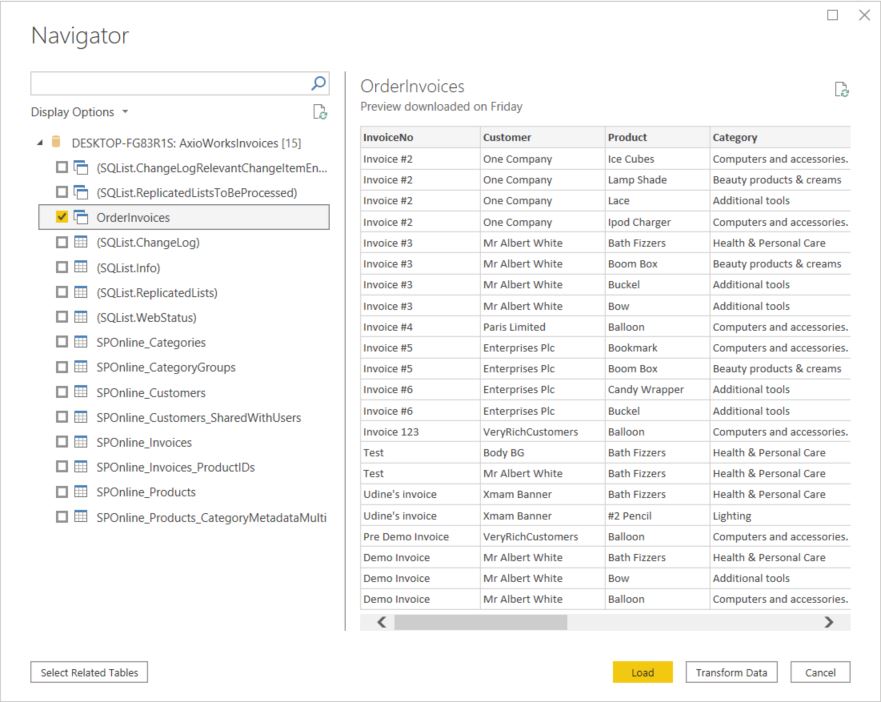Enable the SPOnline_Invoices checkbox

click(x=62, y=442)
